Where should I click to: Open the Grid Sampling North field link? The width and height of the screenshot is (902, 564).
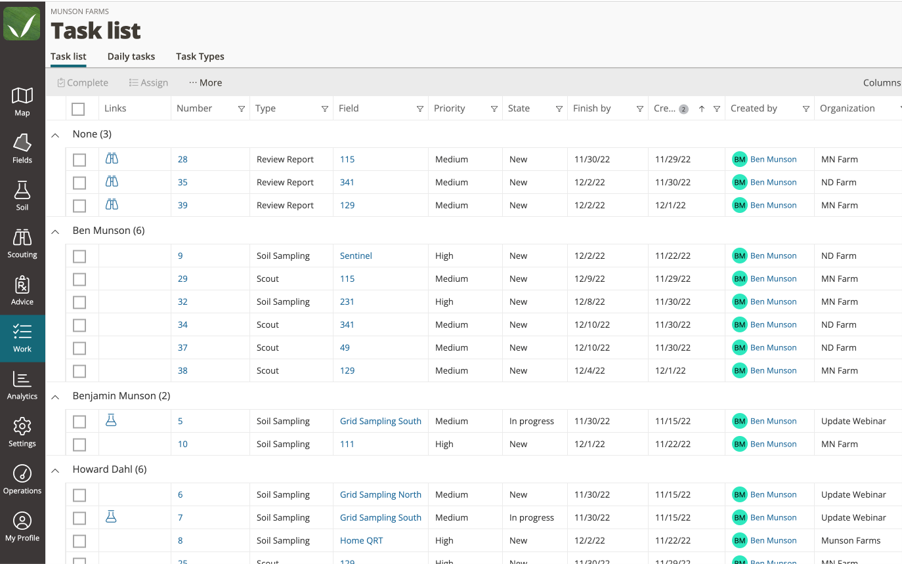(380, 495)
